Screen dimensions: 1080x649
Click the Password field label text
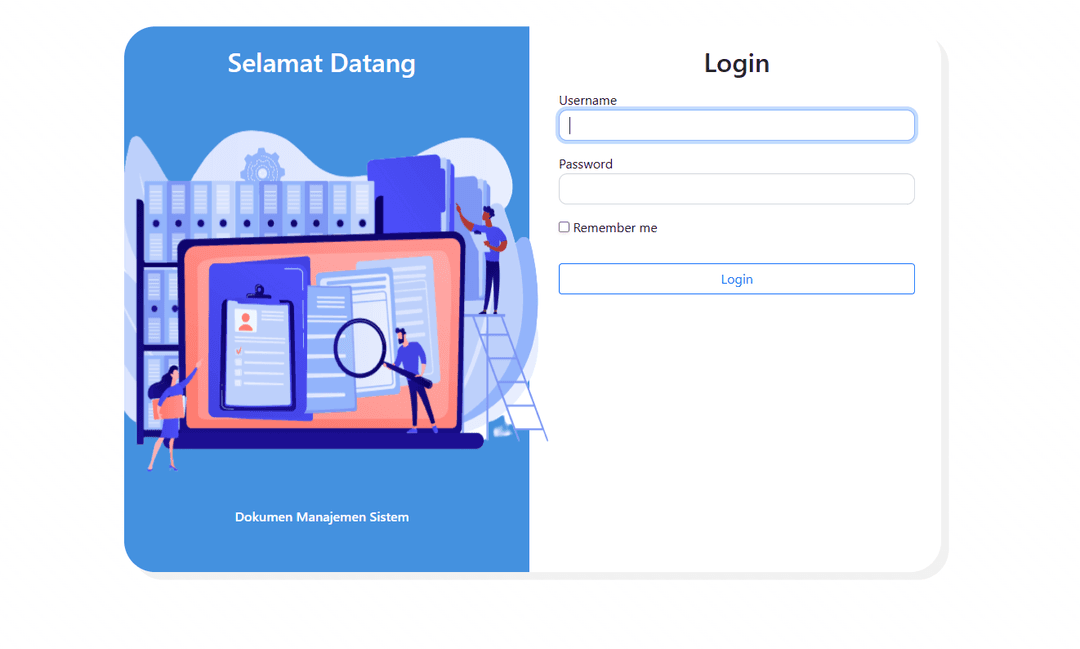point(585,163)
